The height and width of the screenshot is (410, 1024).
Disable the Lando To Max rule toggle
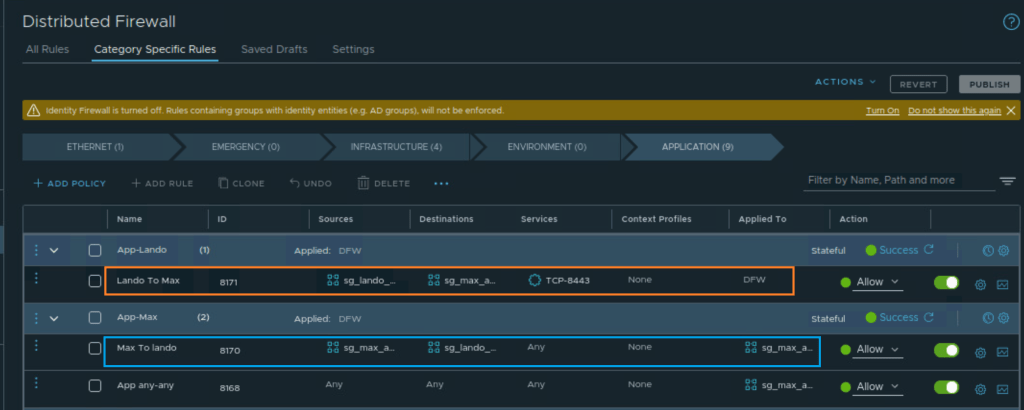coord(946,283)
